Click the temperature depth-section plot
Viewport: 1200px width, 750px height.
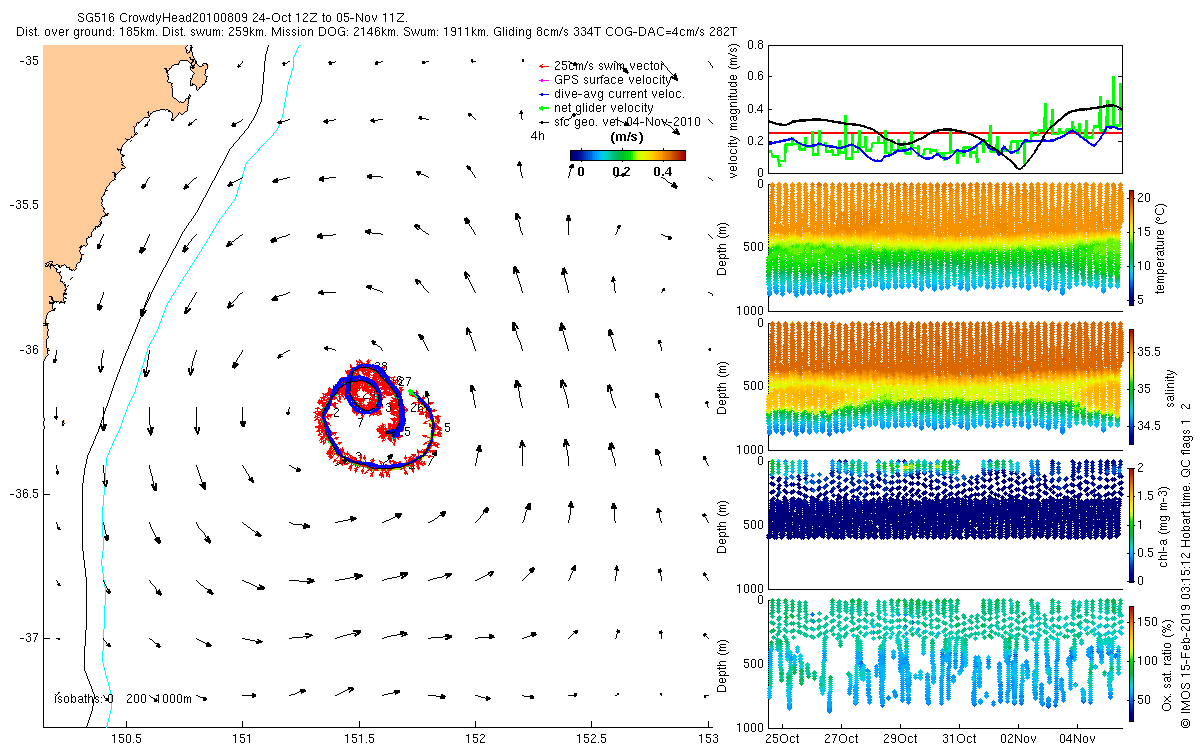coord(945,246)
